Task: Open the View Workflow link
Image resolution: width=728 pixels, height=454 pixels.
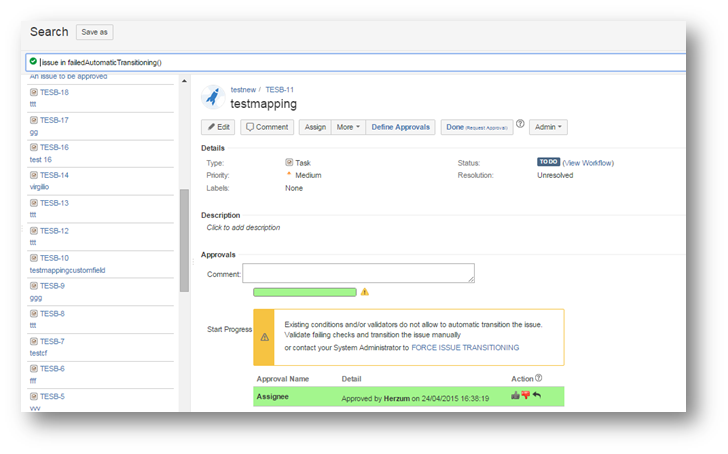Action: tap(588, 162)
